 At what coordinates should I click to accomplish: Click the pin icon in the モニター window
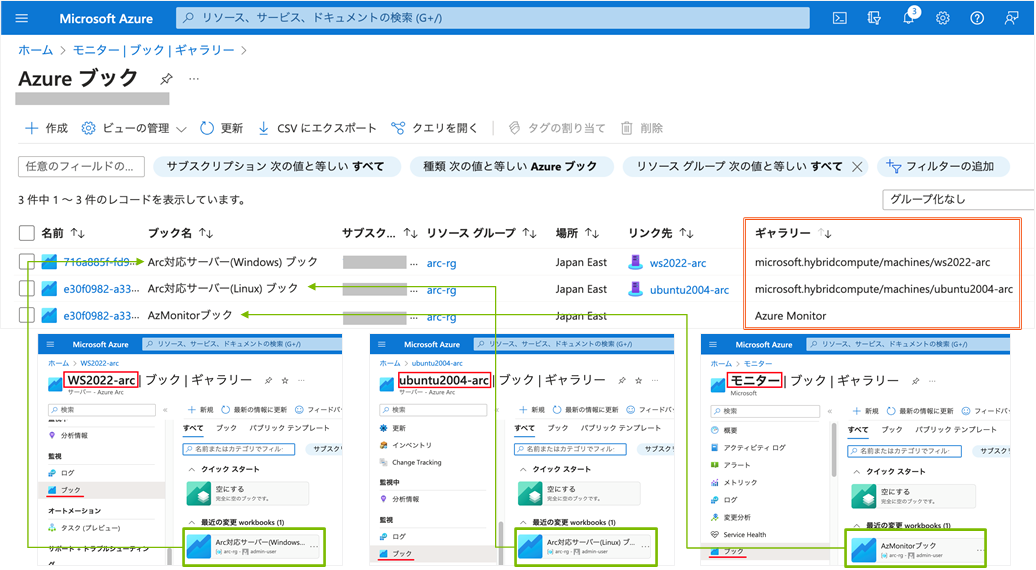pyautogui.click(x=915, y=381)
